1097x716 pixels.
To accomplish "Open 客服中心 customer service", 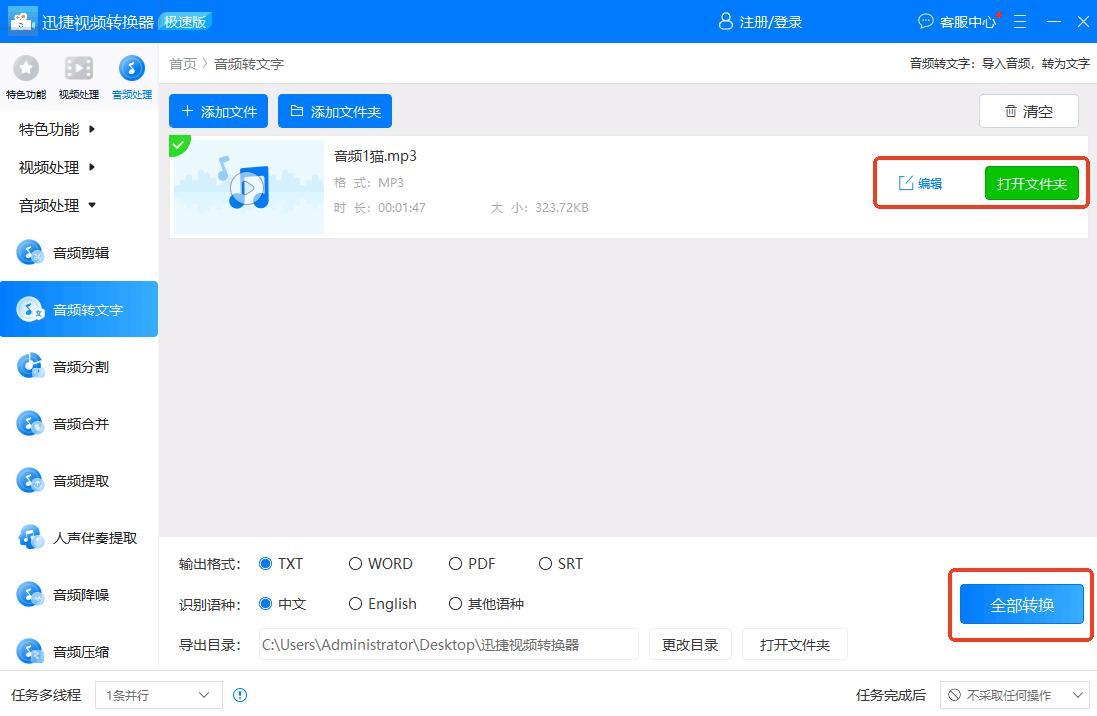I will click(958, 21).
